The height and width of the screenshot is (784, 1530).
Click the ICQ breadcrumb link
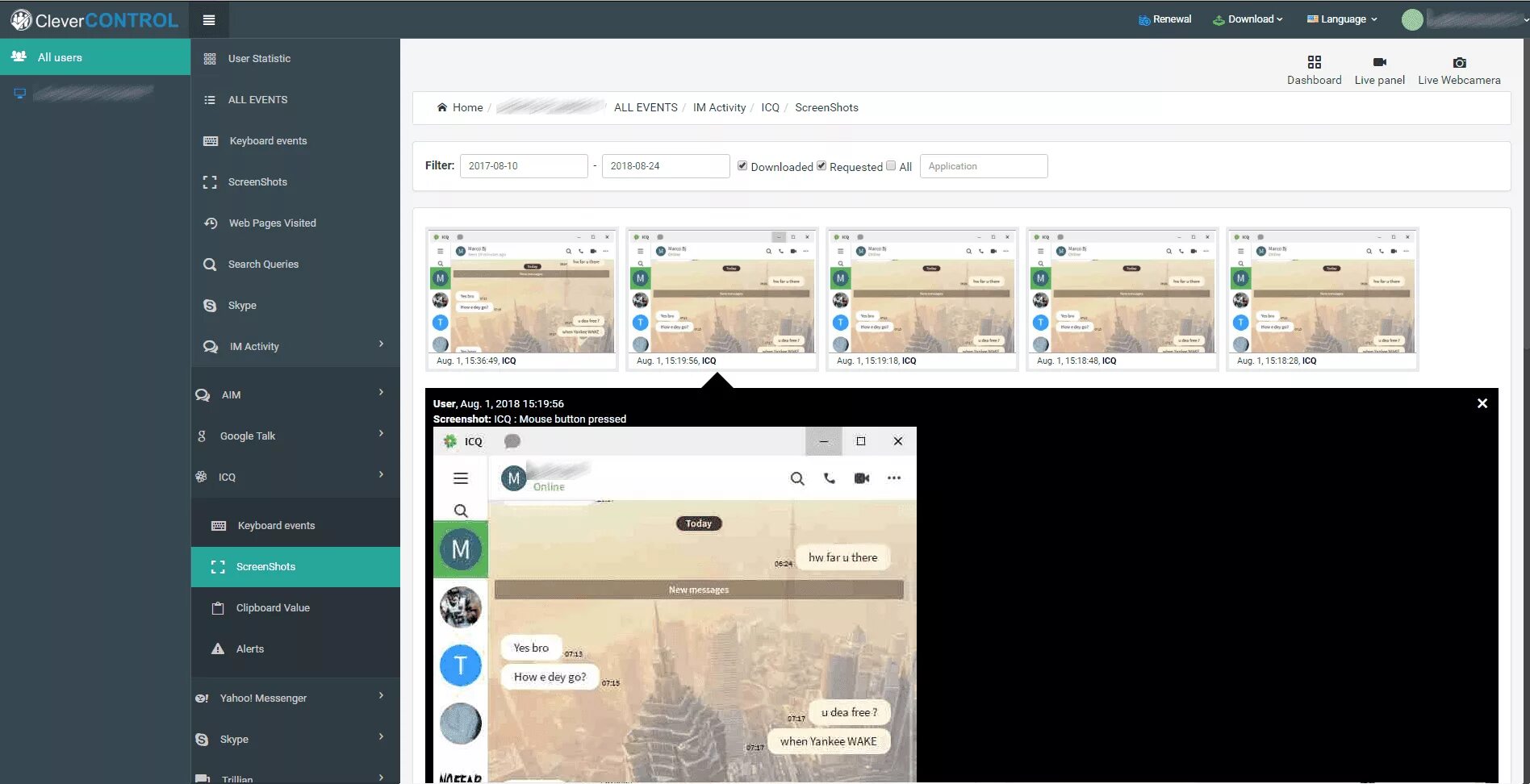(770, 107)
